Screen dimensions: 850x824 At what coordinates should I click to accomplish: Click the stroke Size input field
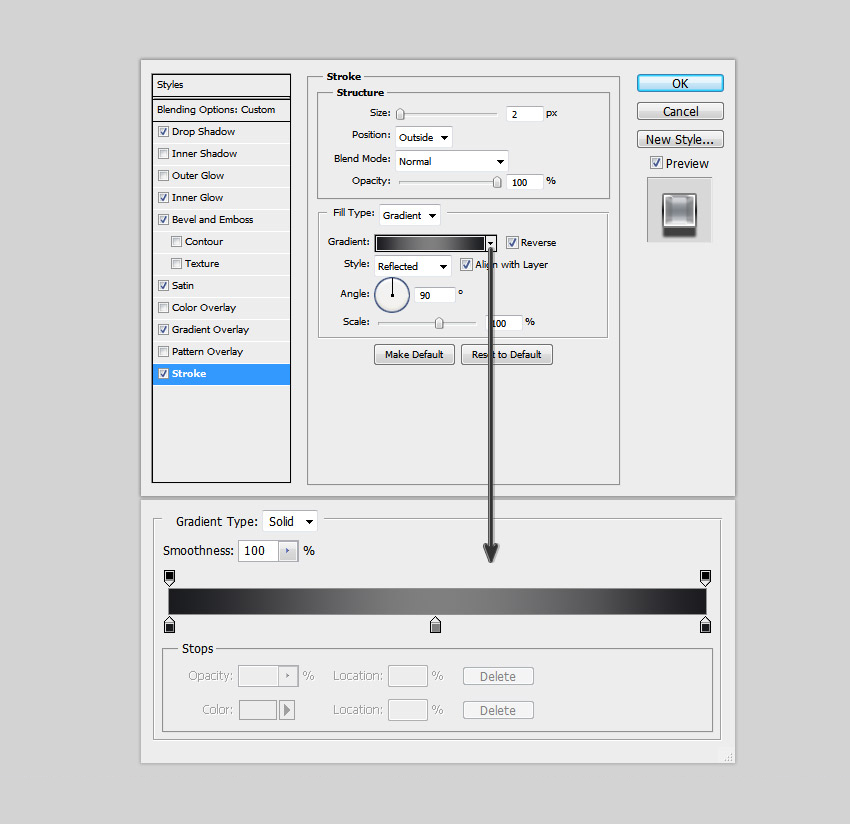point(524,114)
